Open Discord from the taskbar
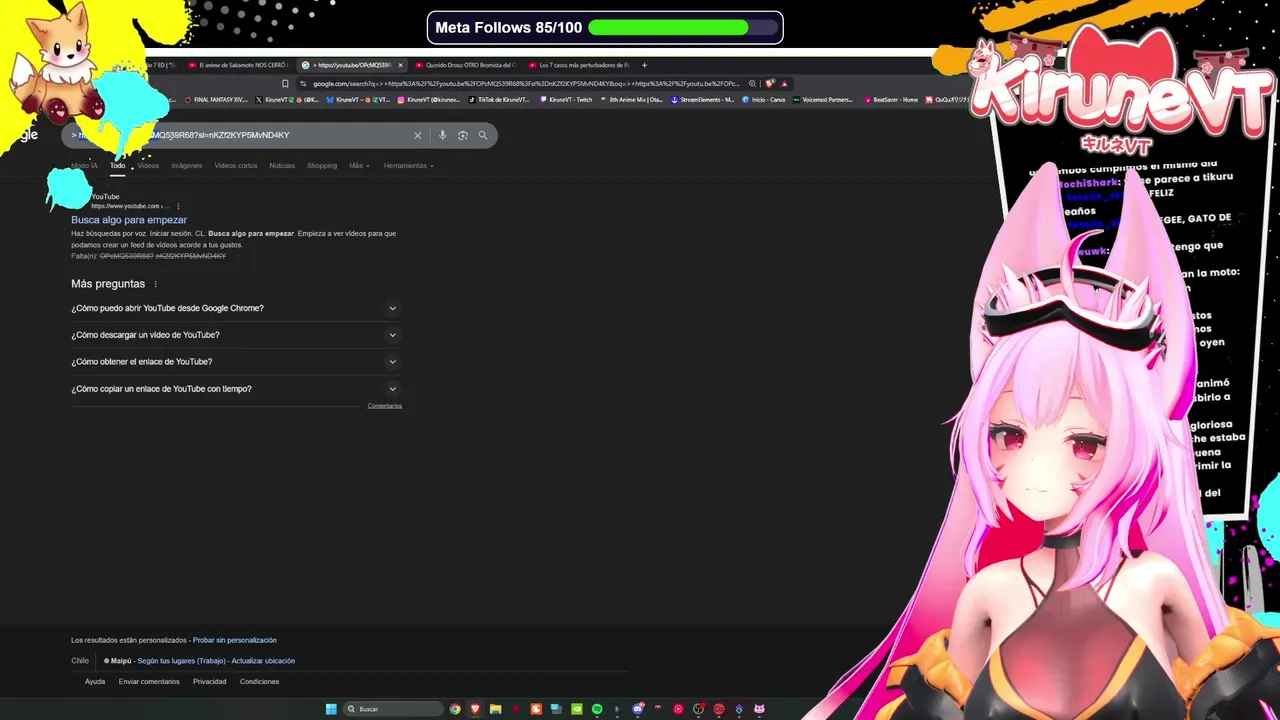The height and width of the screenshot is (720, 1280). (x=638, y=709)
